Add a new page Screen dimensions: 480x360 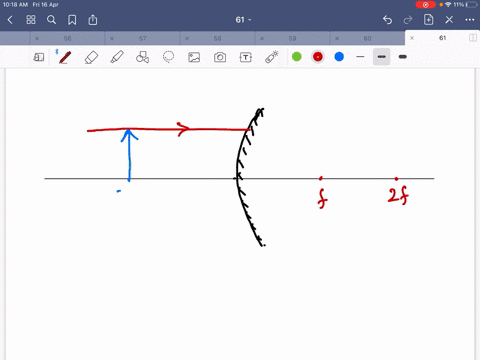click(x=428, y=20)
